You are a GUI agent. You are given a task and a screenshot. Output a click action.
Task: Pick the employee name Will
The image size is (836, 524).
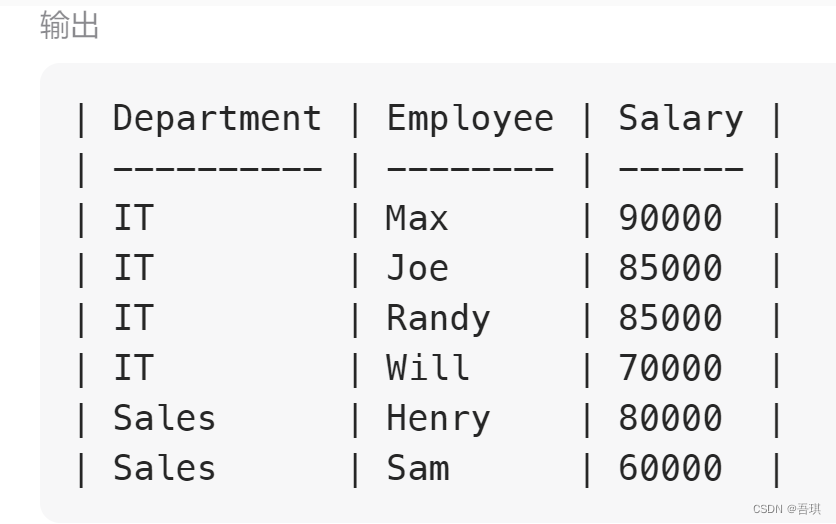[x=428, y=368]
